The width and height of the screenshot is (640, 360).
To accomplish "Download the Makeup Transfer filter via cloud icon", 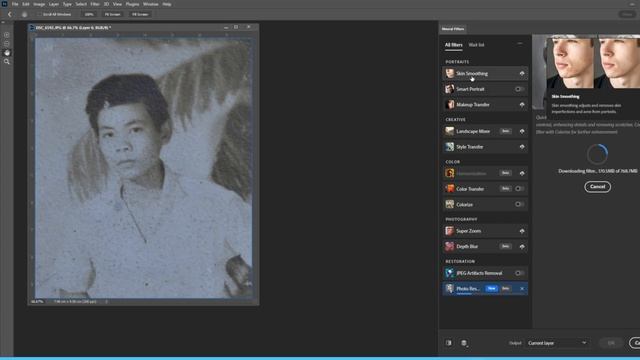I will pos(522,104).
